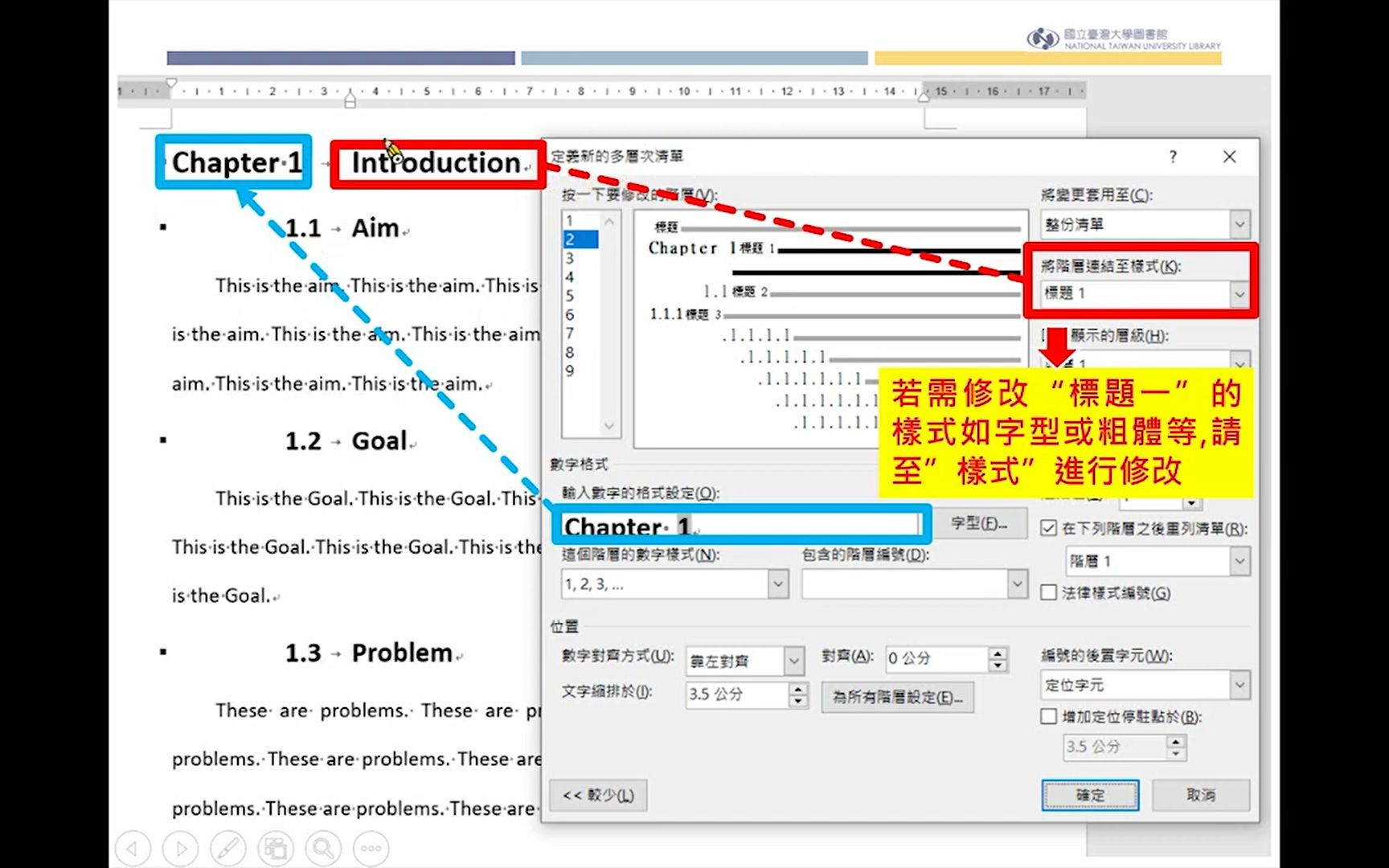Image resolution: width=1389 pixels, height=868 pixels.
Task: Cancel with the 取消 button
Action: pyautogui.click(x=1201, y=796)
